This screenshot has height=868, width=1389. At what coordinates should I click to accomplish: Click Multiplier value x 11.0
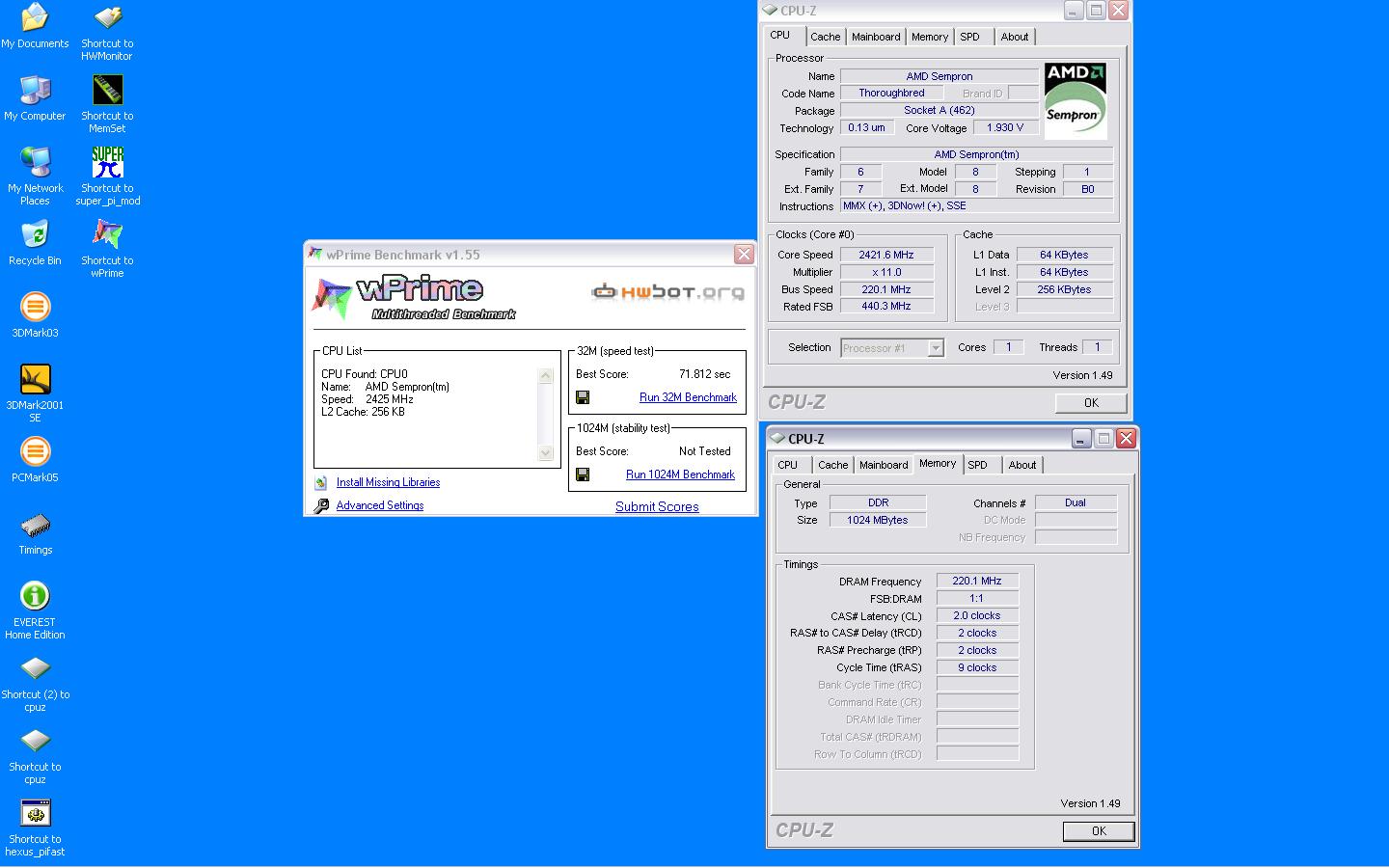pos(886,272)
